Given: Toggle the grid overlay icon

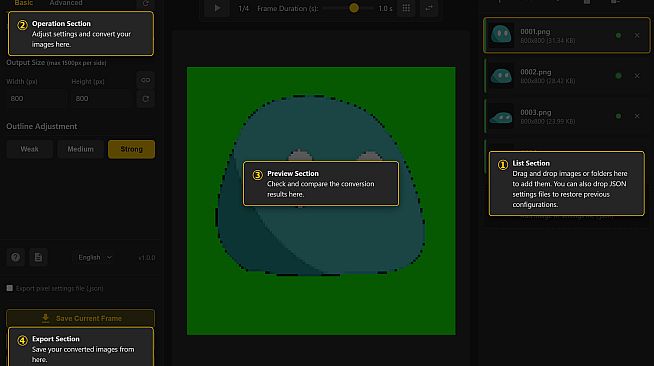Looking at the screenshot, I should (x=406, y=8).
